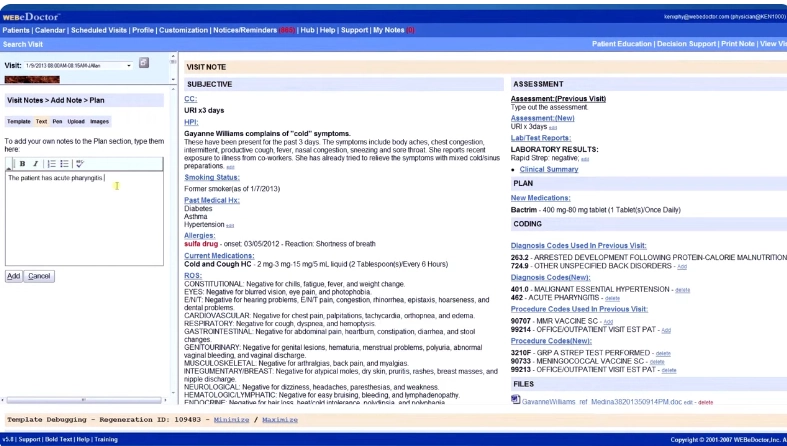Open Support in top navigation

[354, 30]
